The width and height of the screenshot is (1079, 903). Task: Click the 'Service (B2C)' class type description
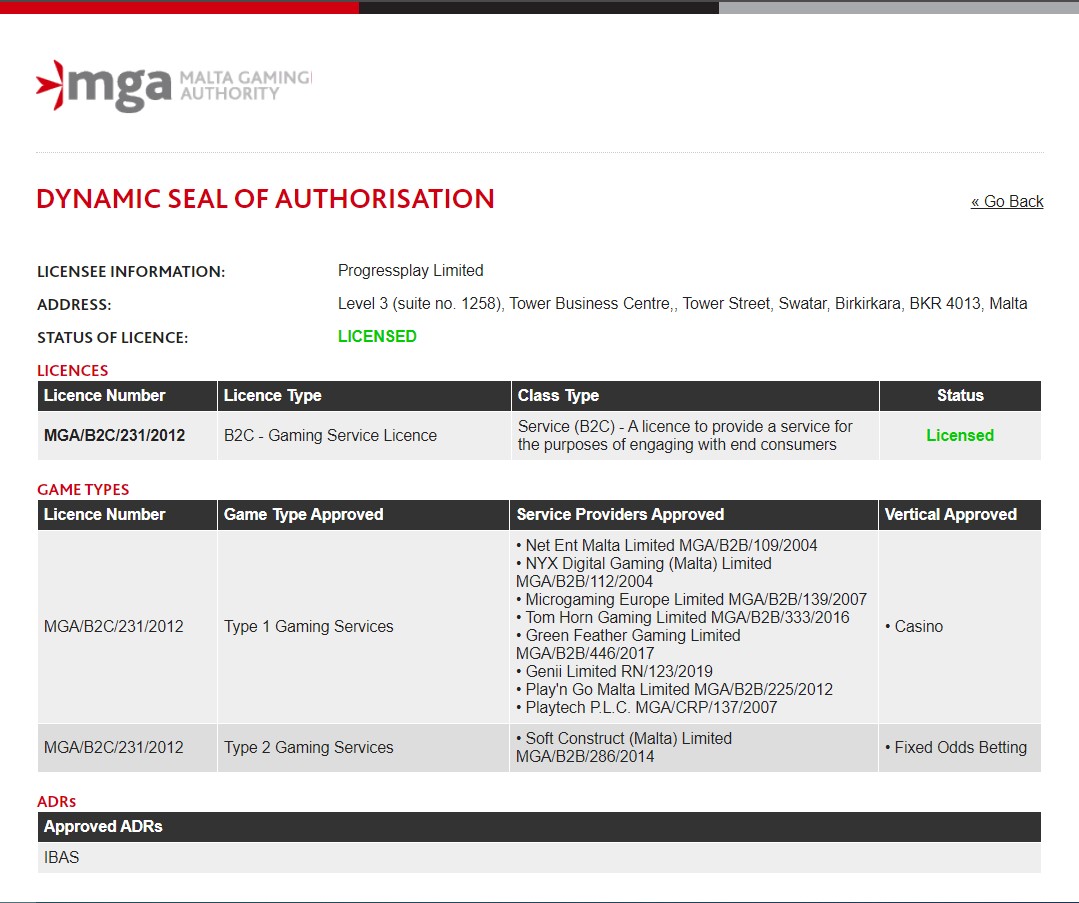685,436
